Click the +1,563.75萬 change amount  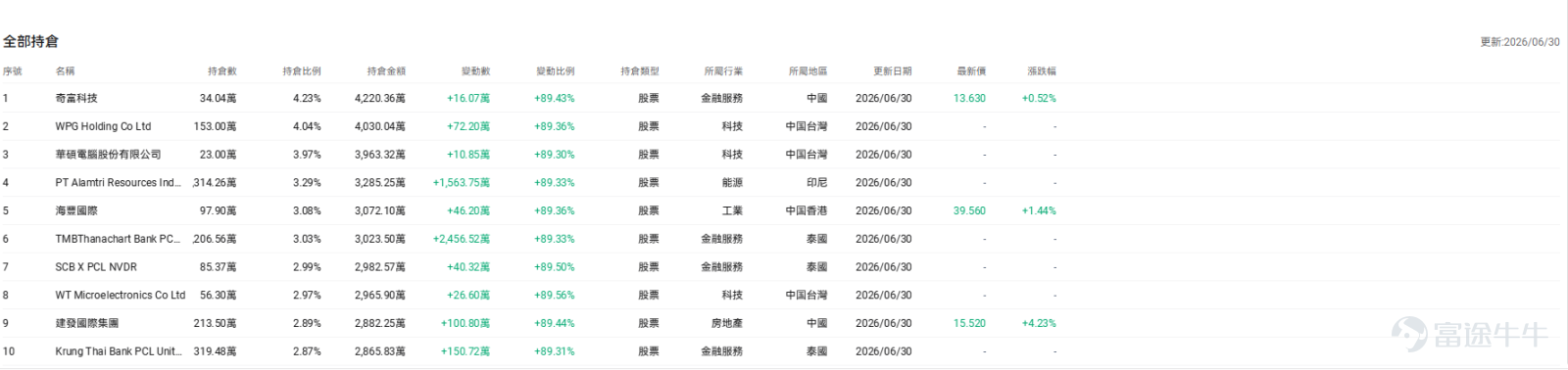[462, 183]
